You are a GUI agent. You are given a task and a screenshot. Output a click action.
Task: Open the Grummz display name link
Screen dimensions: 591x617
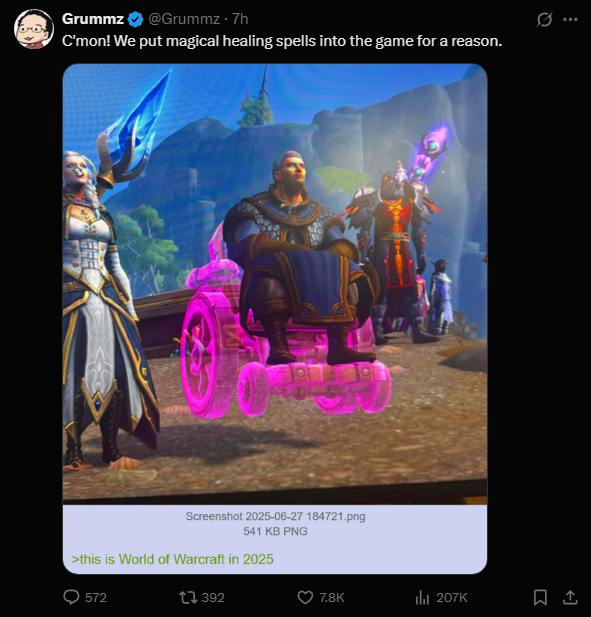93,19
